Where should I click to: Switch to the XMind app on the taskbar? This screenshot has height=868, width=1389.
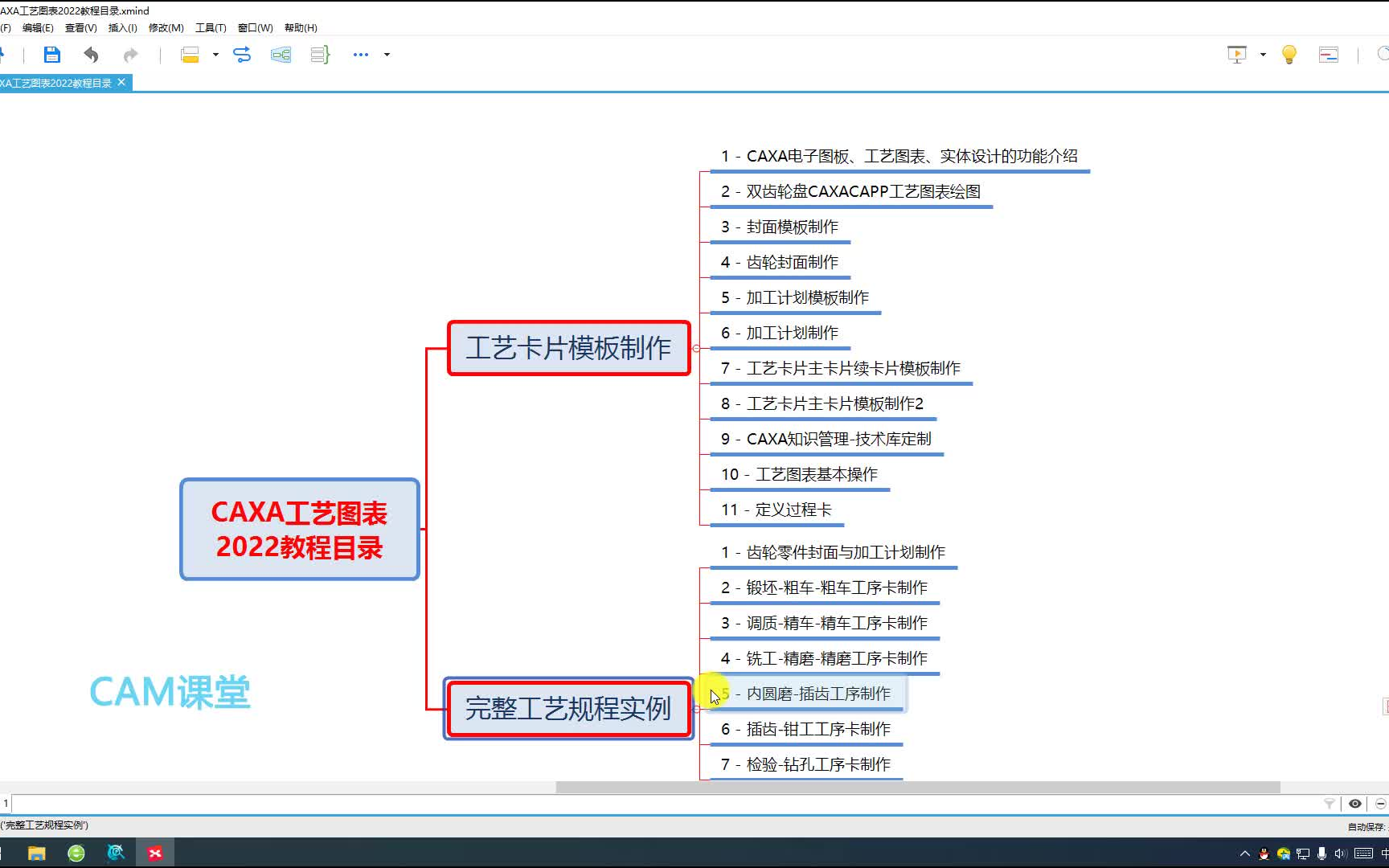[155, 854]
